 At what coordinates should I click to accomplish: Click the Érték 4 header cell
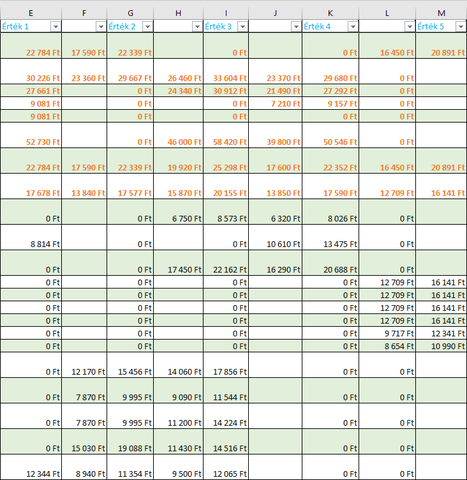330,26
